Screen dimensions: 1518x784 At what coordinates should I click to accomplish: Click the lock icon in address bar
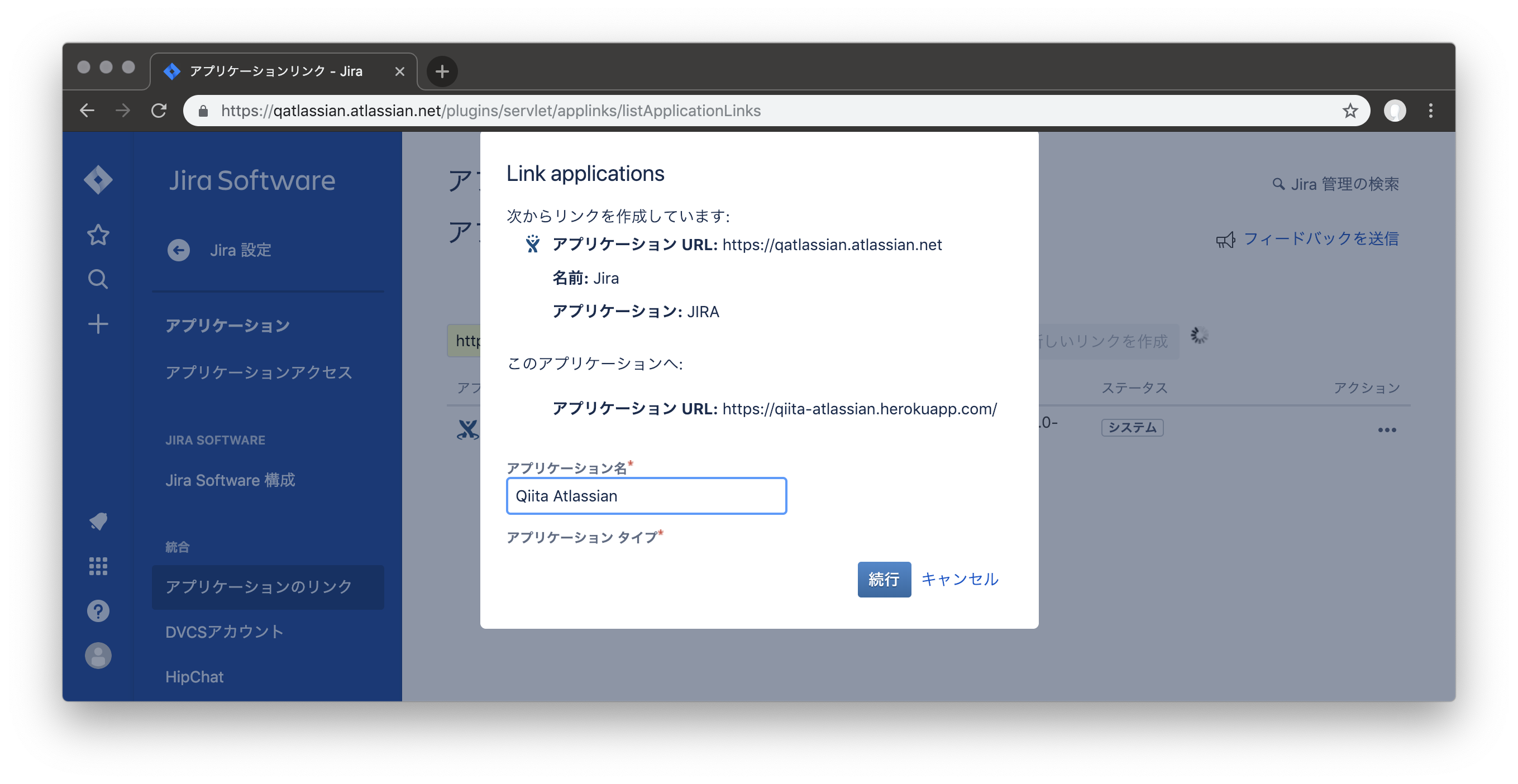[203, 110]
